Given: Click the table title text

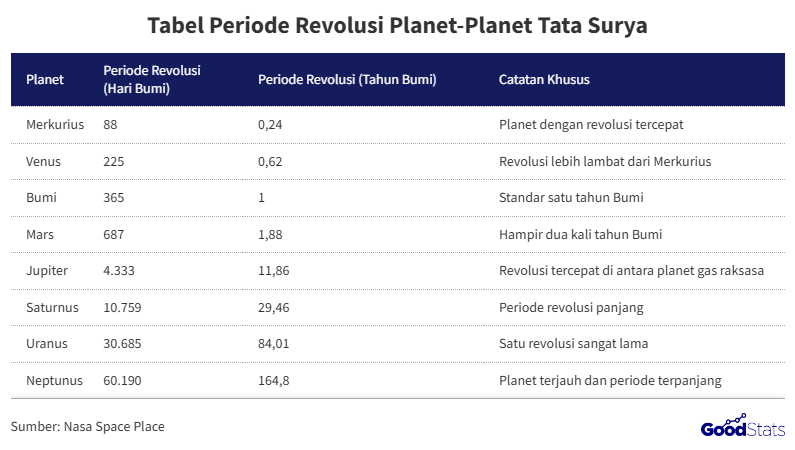Looking at the screenshot, I should [397, 26].
